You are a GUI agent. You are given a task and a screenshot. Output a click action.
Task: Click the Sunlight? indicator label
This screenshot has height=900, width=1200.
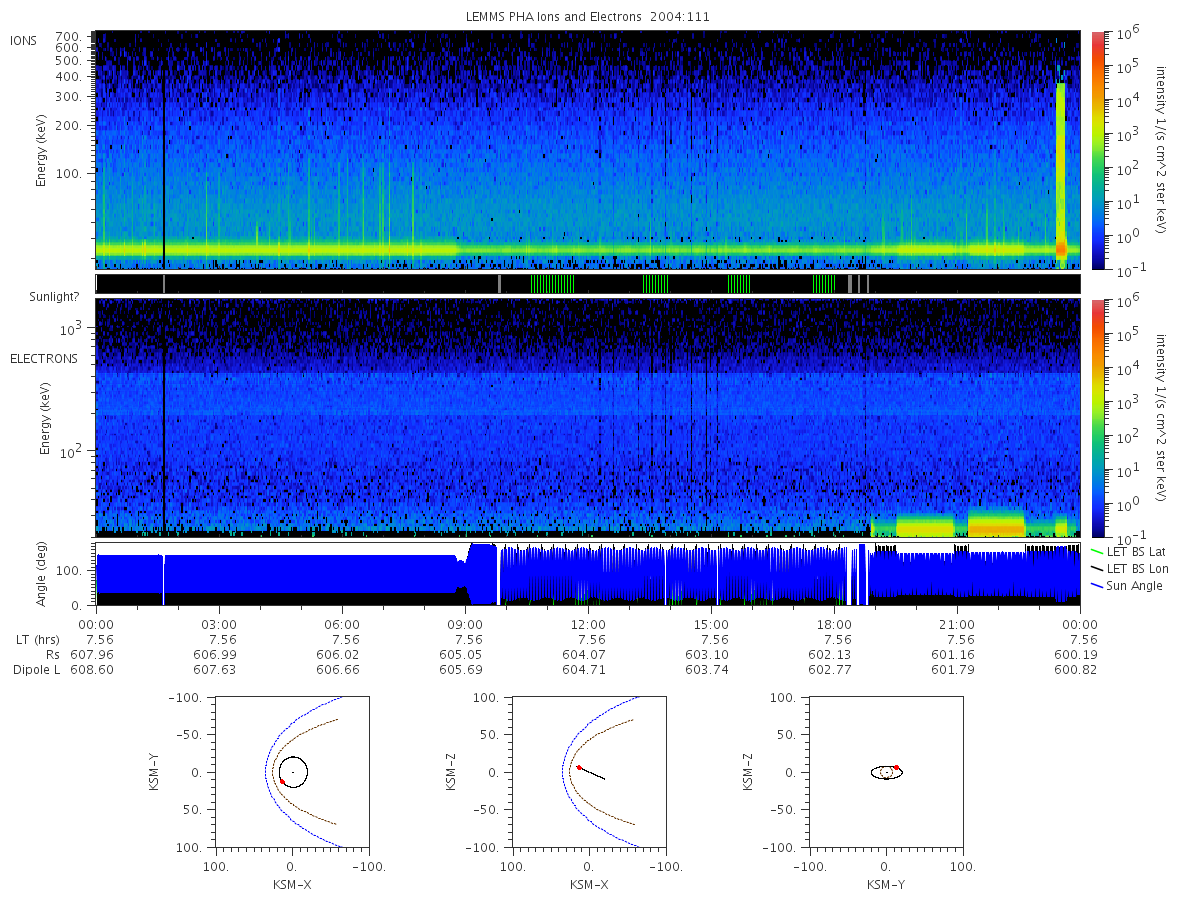pos(54,297)
